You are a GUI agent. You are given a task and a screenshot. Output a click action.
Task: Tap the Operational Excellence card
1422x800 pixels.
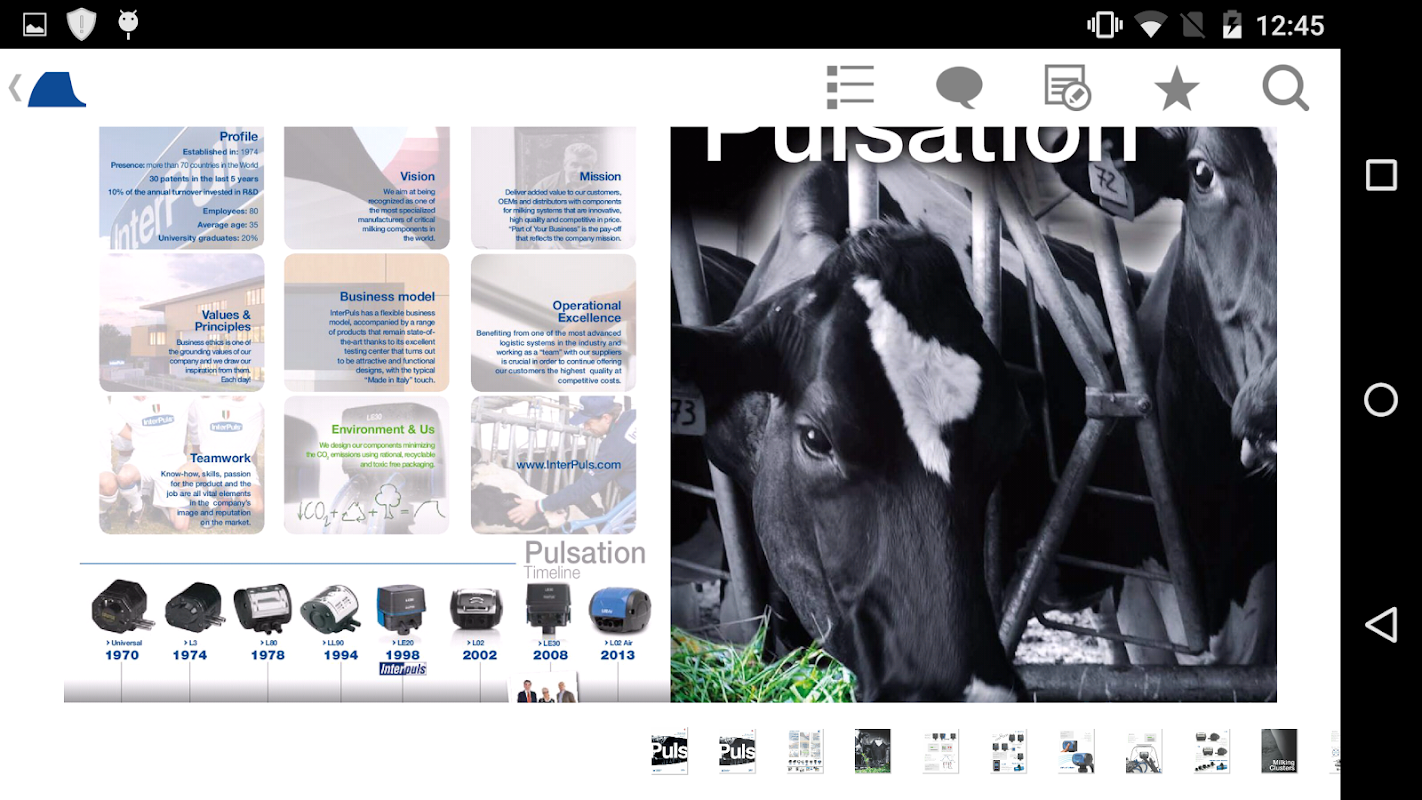pos(553,322)
